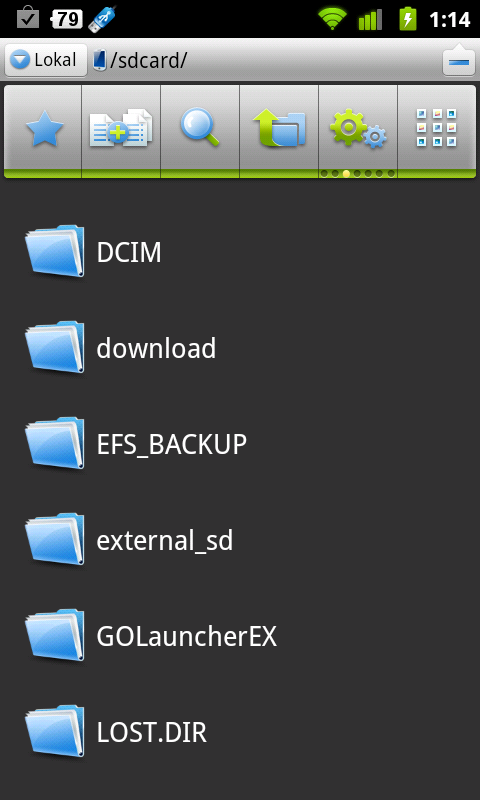This screenshot has width=480, height=800.
Task: Open the download folder
Action: click(240, 348)
